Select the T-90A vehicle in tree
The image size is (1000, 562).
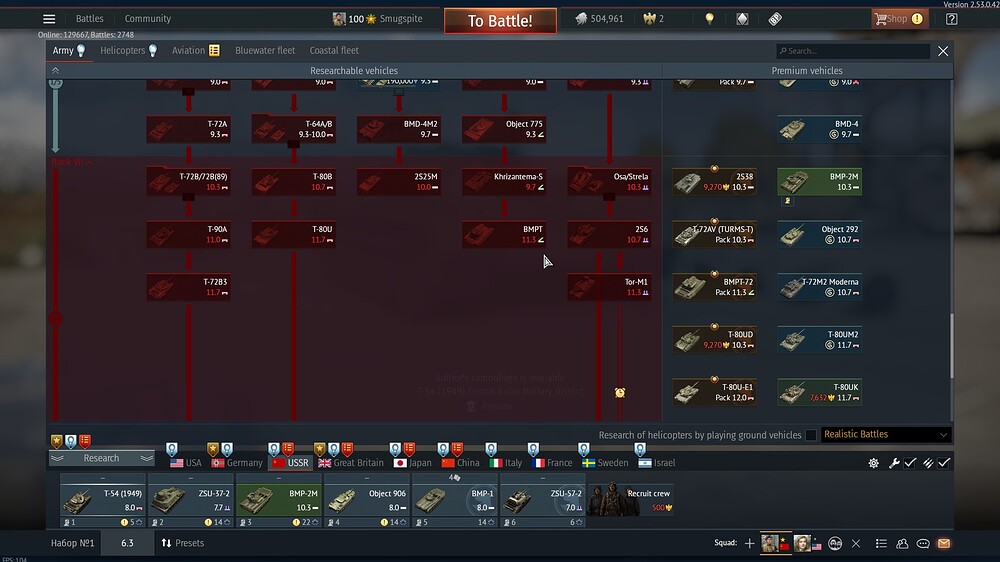[189, 235]
